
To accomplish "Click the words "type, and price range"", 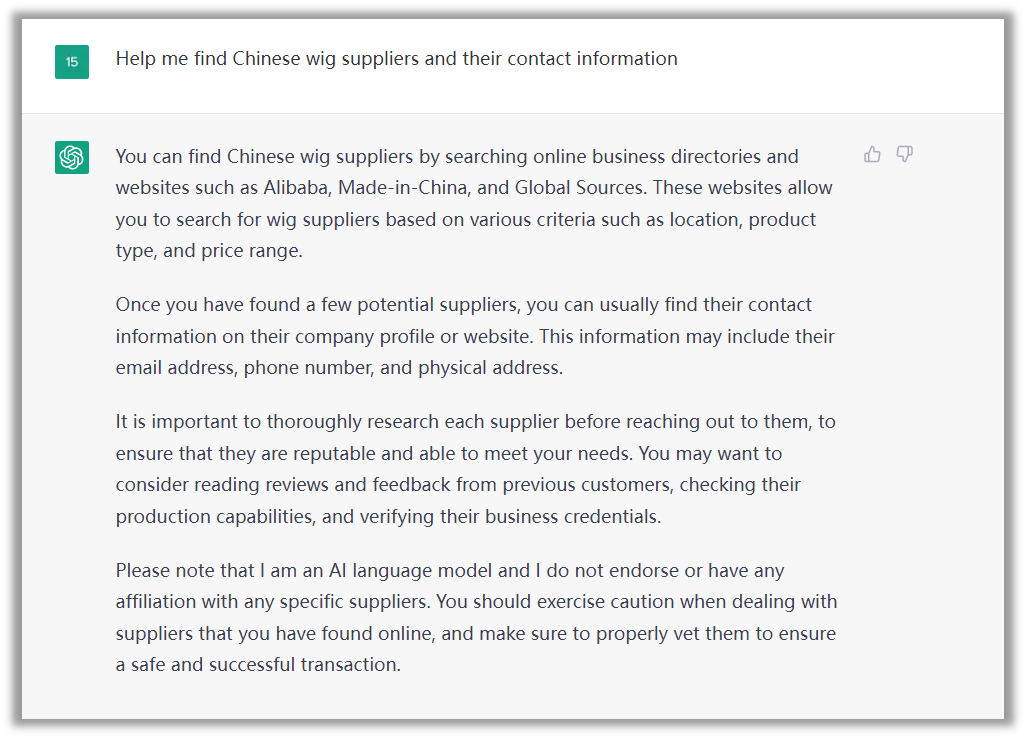I will [209, 251].
